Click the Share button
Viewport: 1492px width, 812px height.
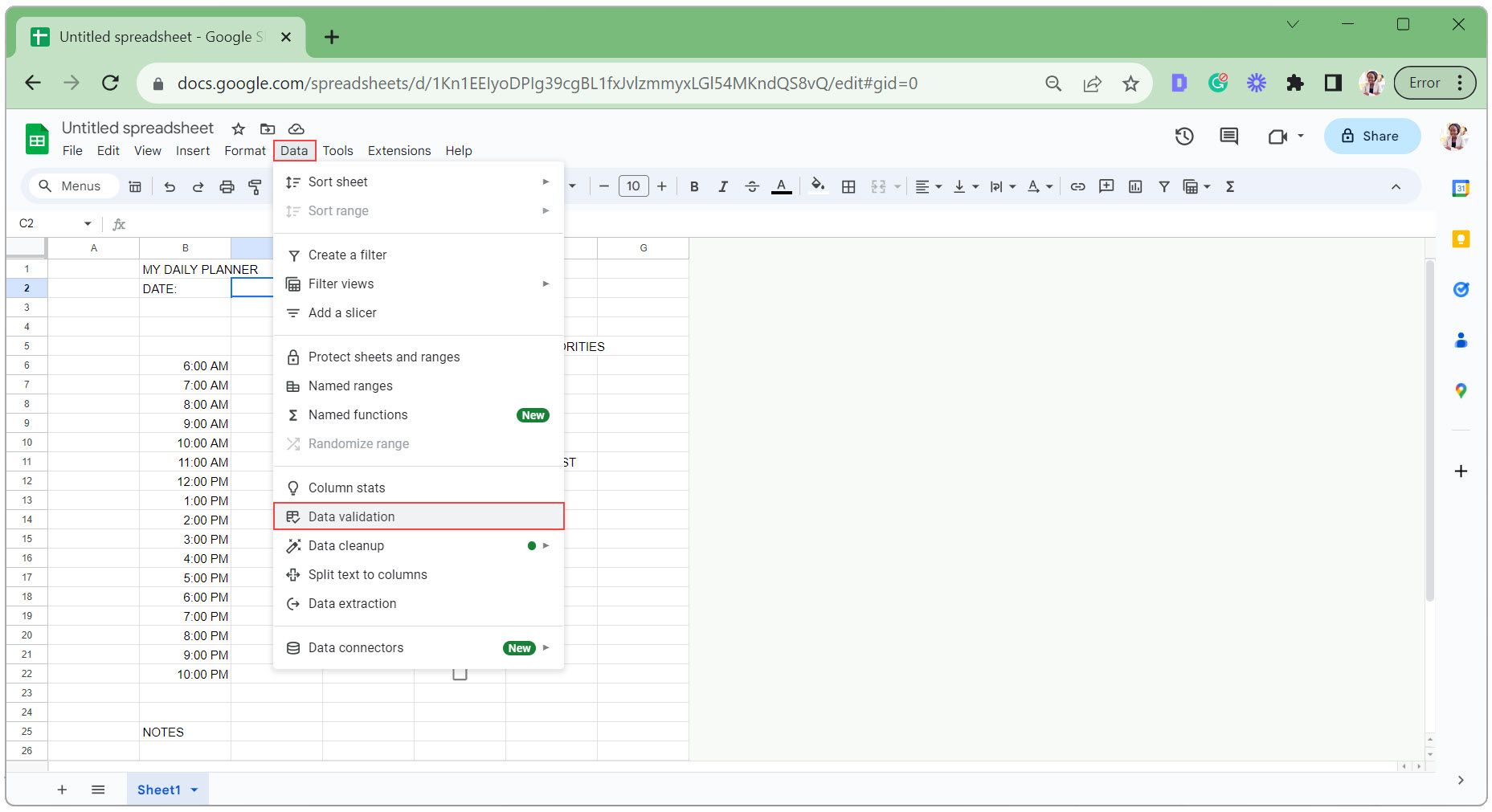pos(1371,136)
